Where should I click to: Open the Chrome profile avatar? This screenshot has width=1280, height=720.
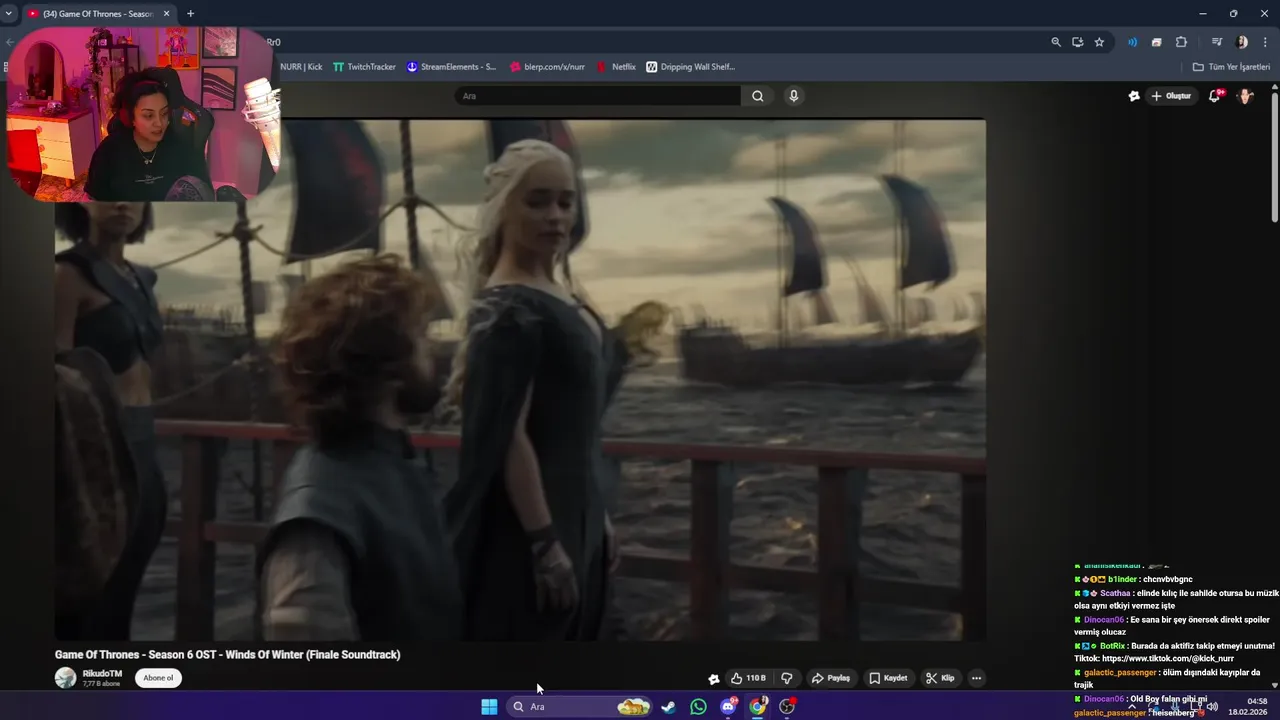tap(1242, 42)
